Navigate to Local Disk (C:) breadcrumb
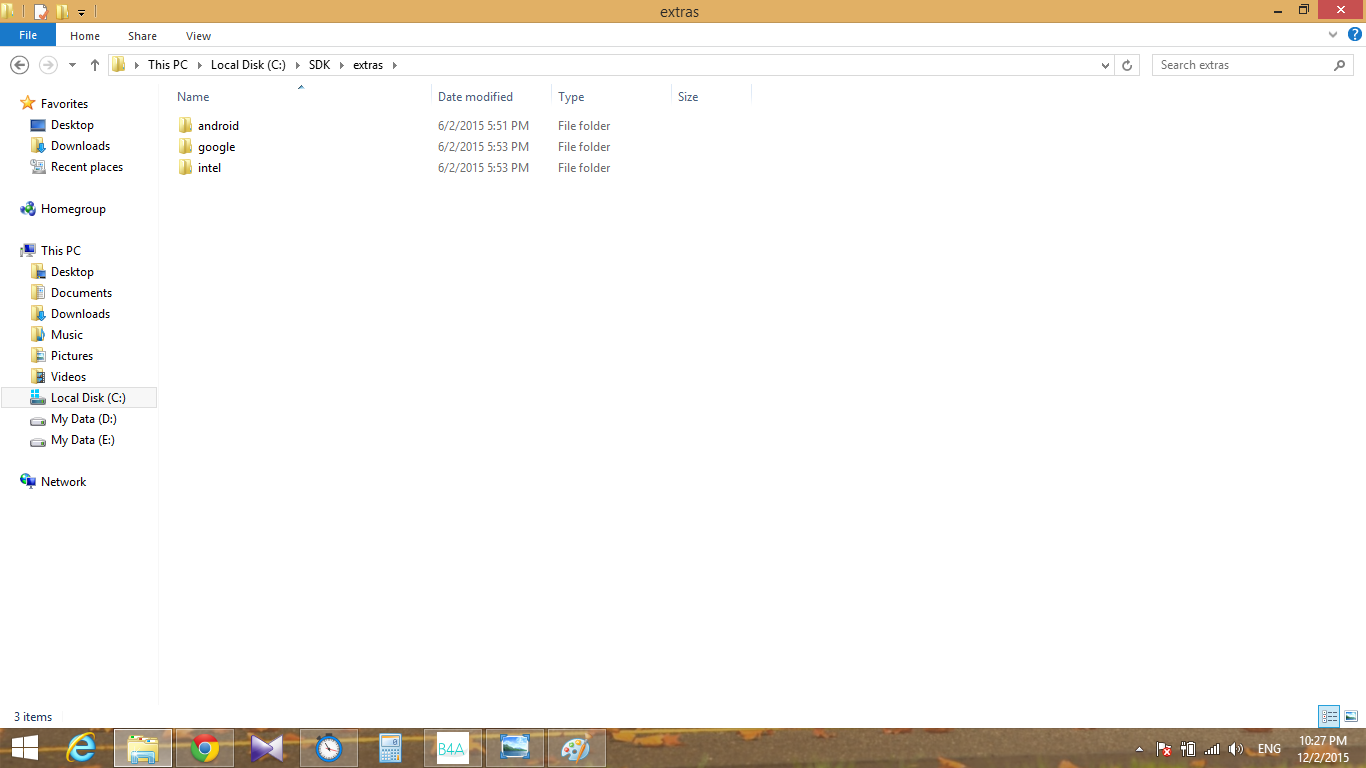 point(248,65)
